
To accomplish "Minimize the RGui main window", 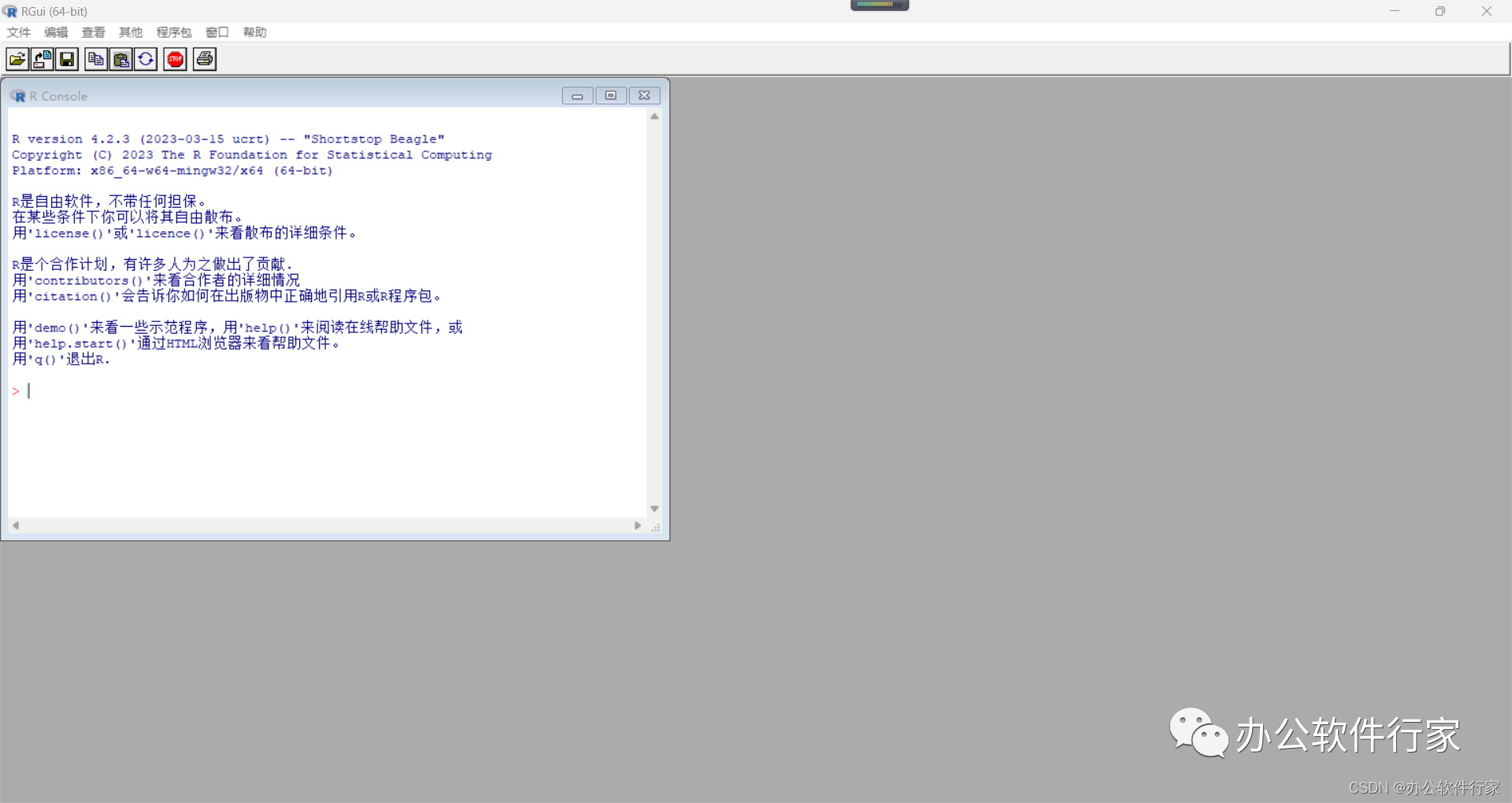I will [1395, 11].
